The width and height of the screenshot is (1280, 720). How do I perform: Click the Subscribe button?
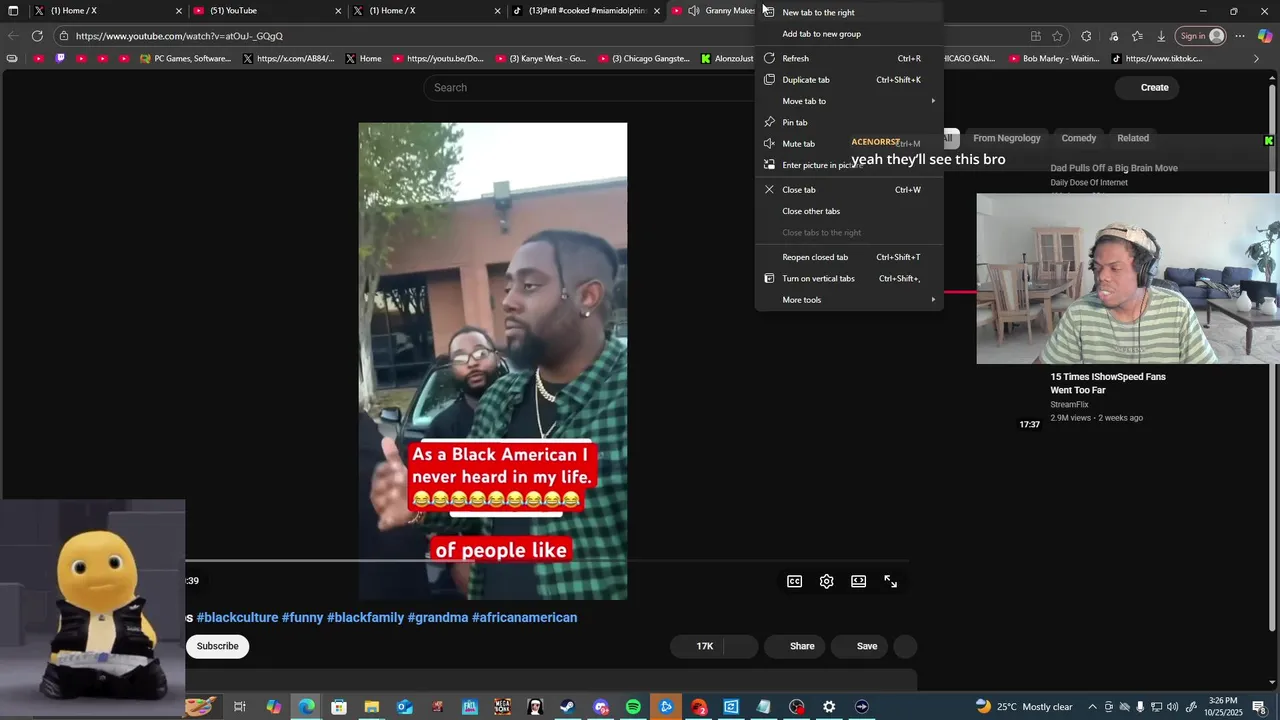217,646
